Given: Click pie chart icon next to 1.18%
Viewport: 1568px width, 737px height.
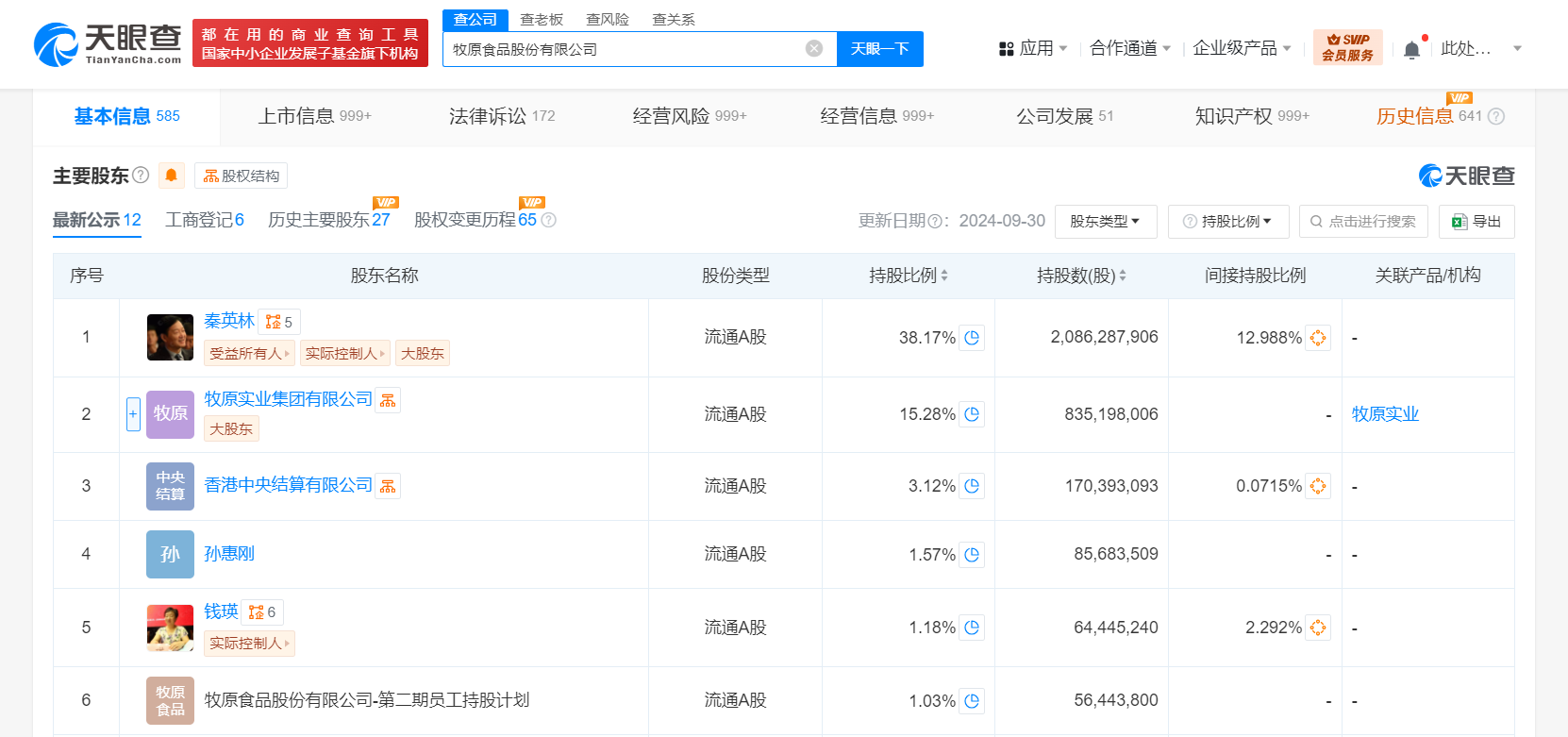Looking at the screenshot, I should click(x=972, y=628).
